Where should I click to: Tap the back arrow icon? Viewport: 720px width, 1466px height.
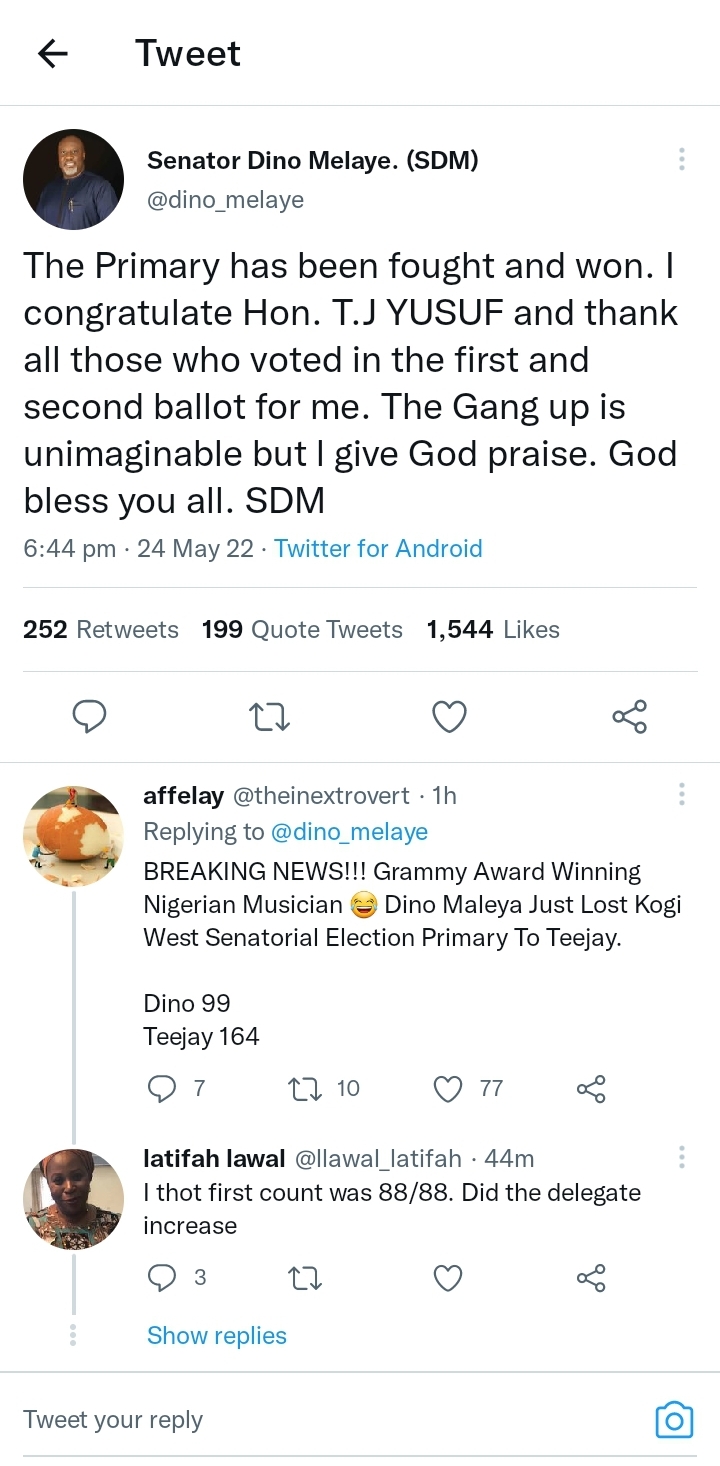(52, 54)
